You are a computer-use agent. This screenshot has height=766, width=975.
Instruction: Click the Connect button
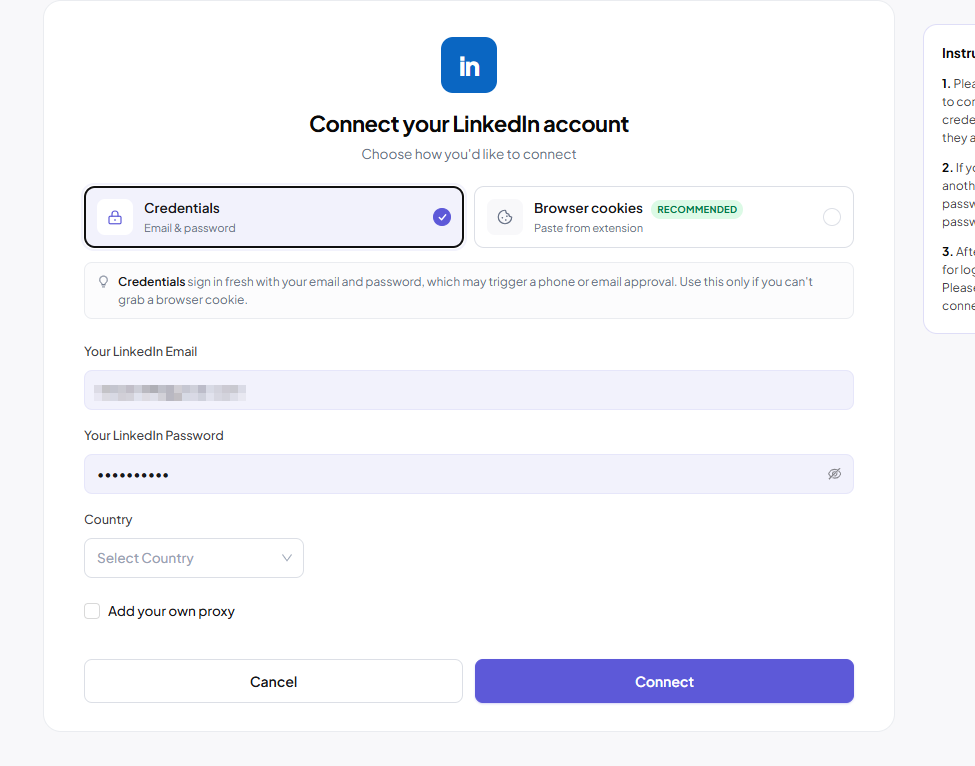[664, 681]
